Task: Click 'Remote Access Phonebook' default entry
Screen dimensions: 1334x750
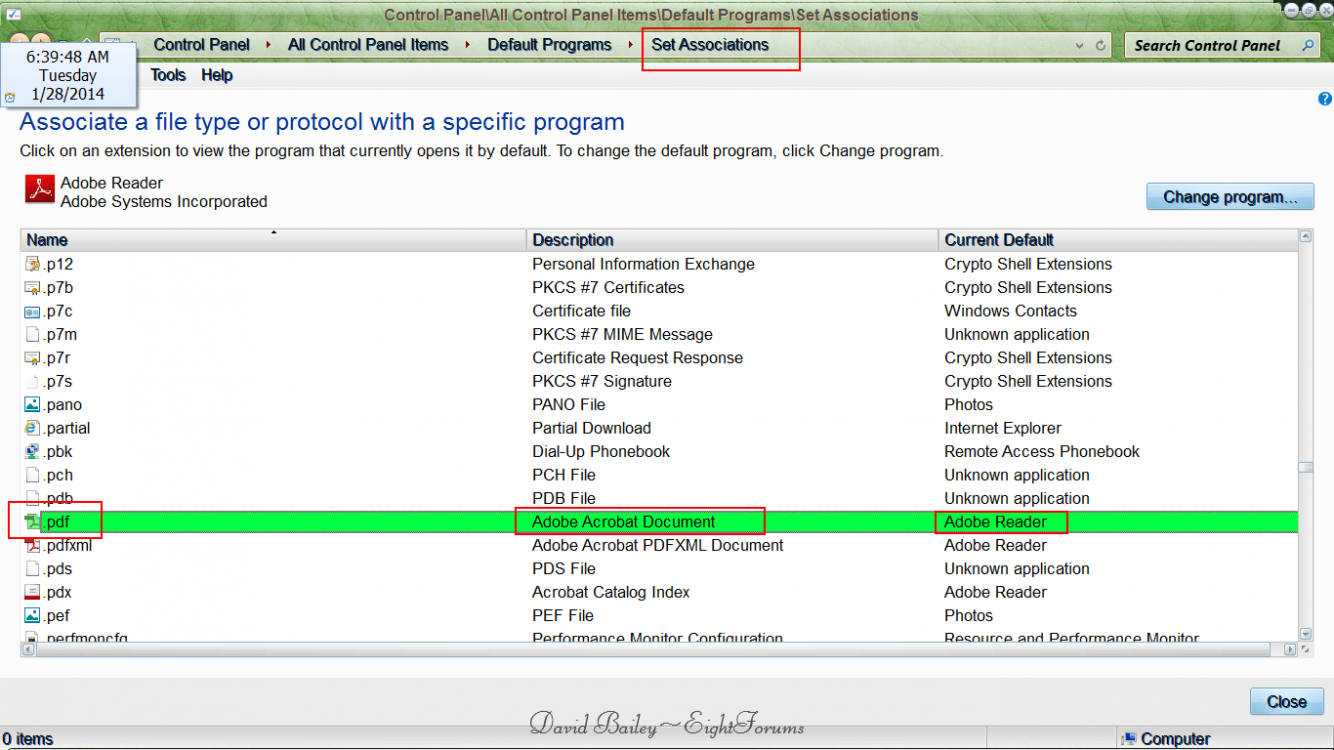Action: (1042, 452)
